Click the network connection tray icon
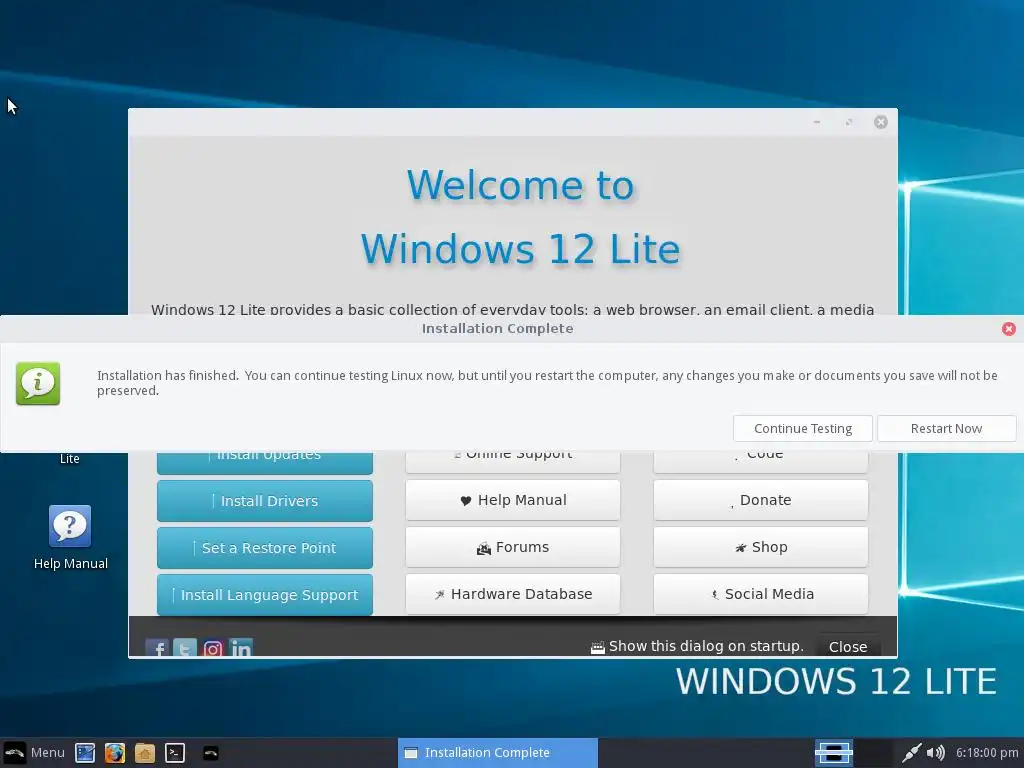Image resolution: width=1024 pixels, height=768 pixels. tap(912, 753)
